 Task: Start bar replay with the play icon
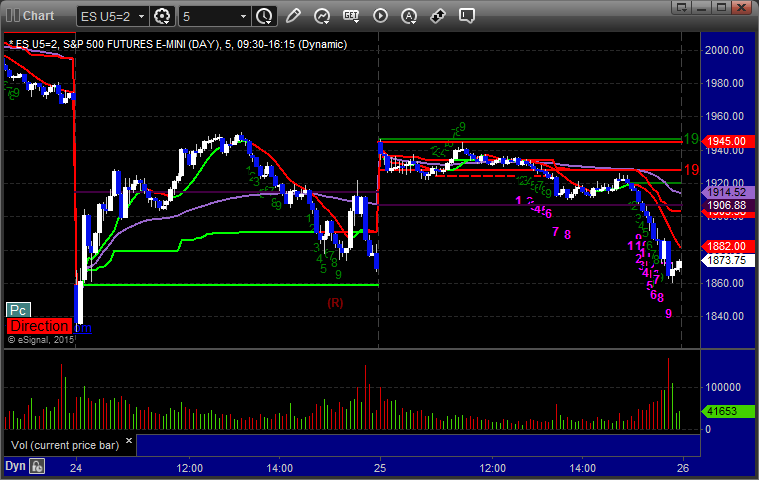tap(380, 16)
